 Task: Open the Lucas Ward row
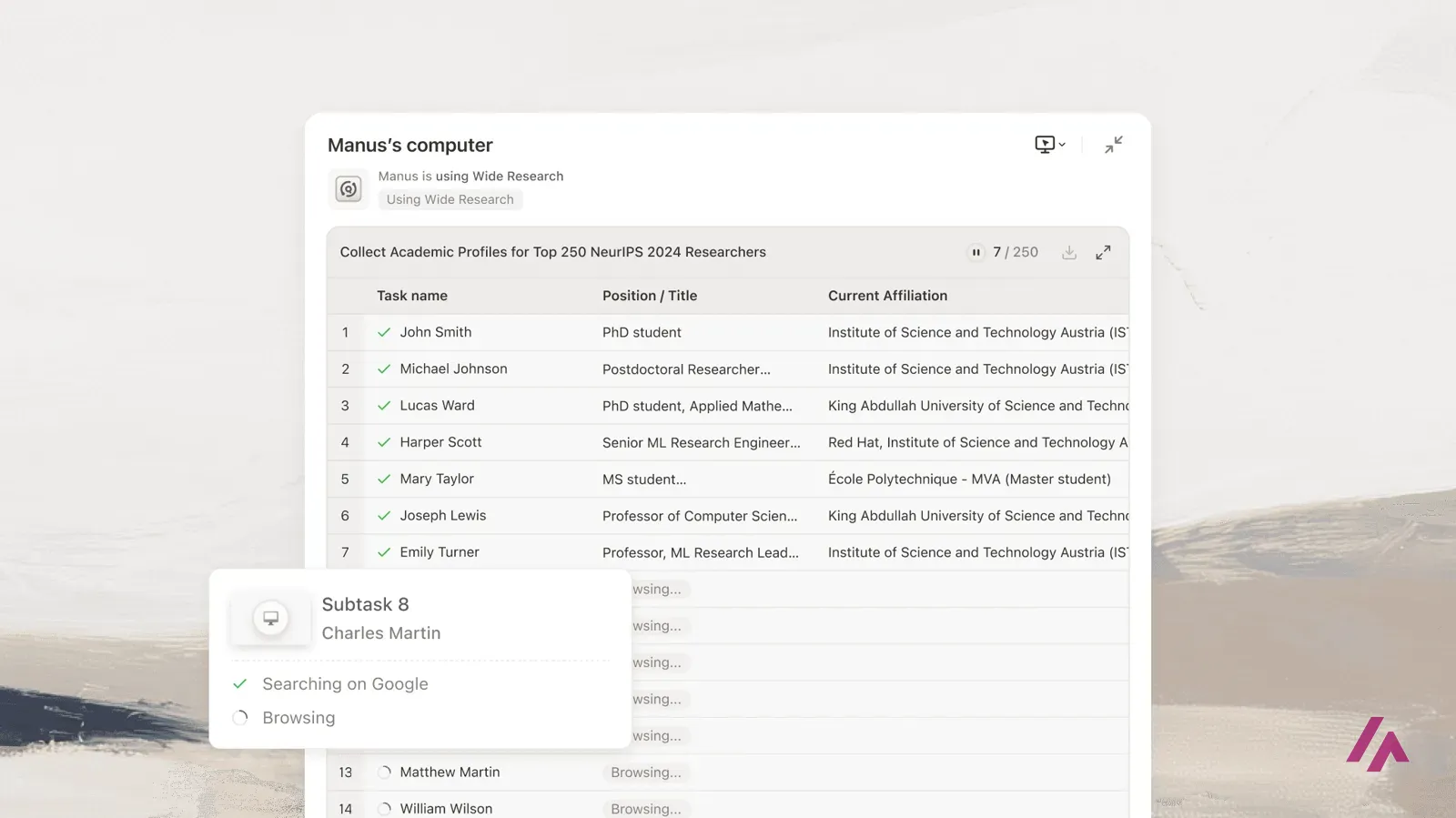[728, 406]
